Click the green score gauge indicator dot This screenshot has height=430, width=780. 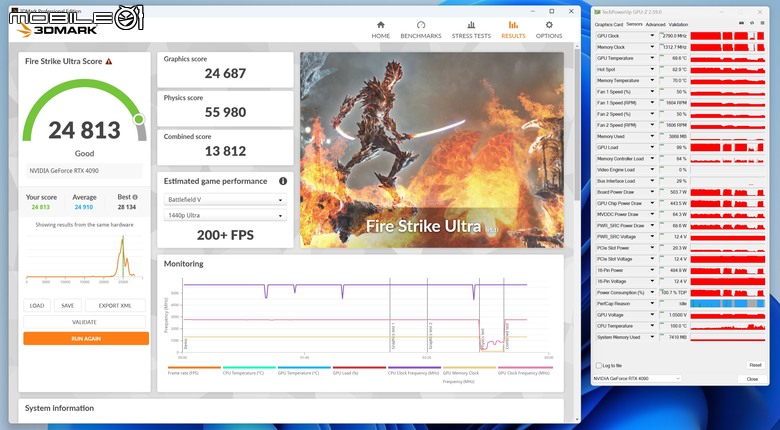pos(139,119)
